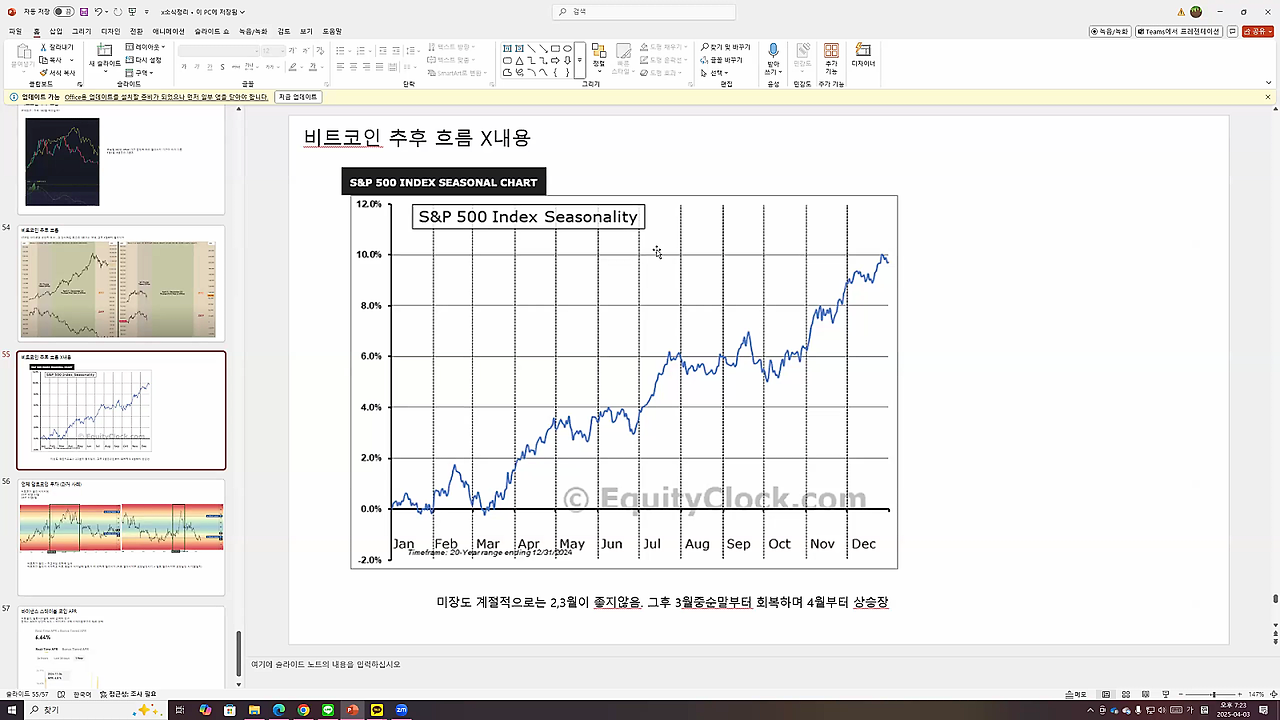1280x720 pixels.
Task: Open the 디자이너 (Designer) pane
Action: (863, 55)
